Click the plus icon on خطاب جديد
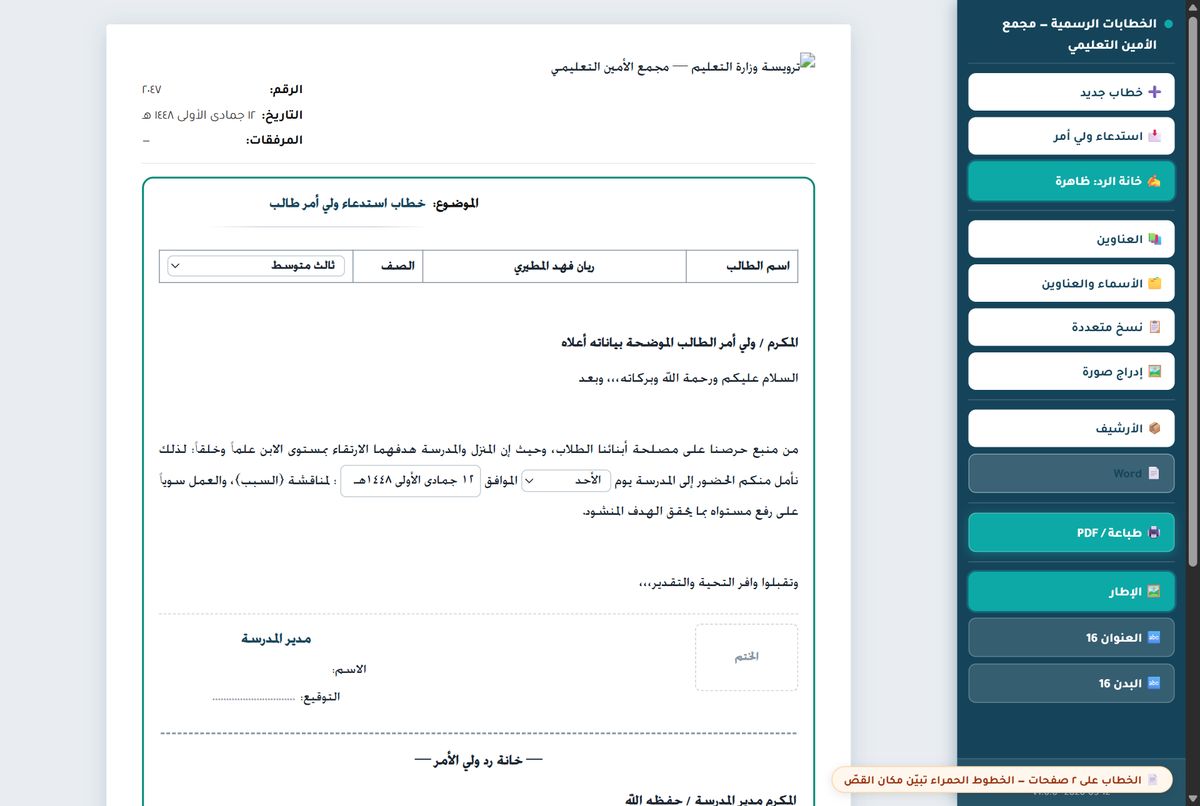 (x=1154, y=92)
